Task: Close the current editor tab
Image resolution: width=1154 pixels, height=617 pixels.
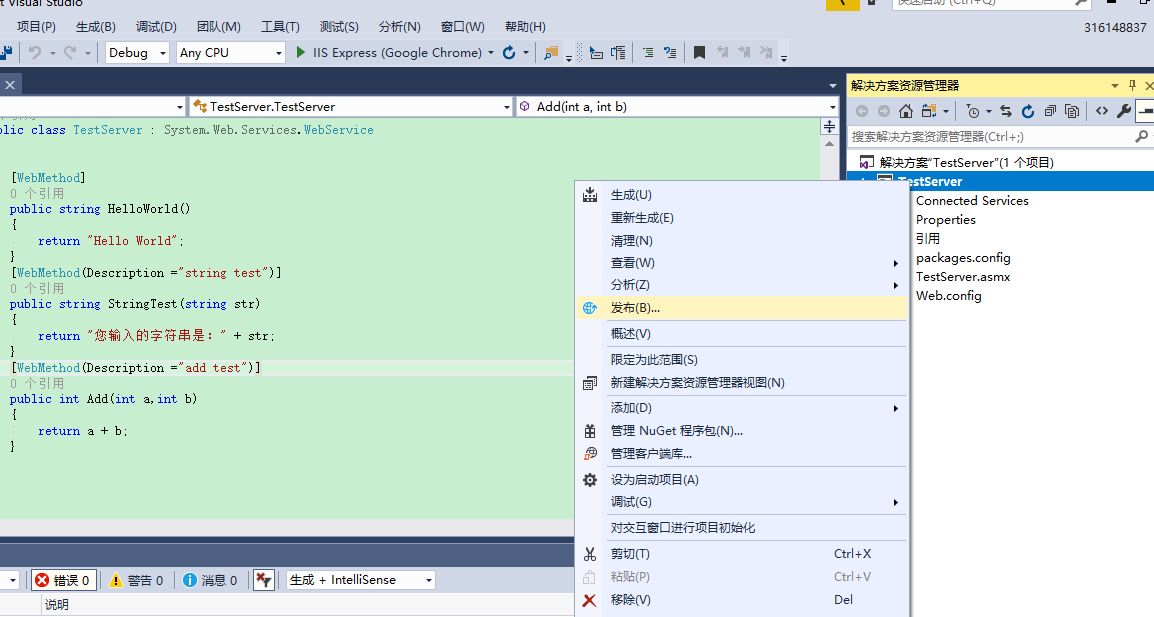Action: tap(10, 85)
